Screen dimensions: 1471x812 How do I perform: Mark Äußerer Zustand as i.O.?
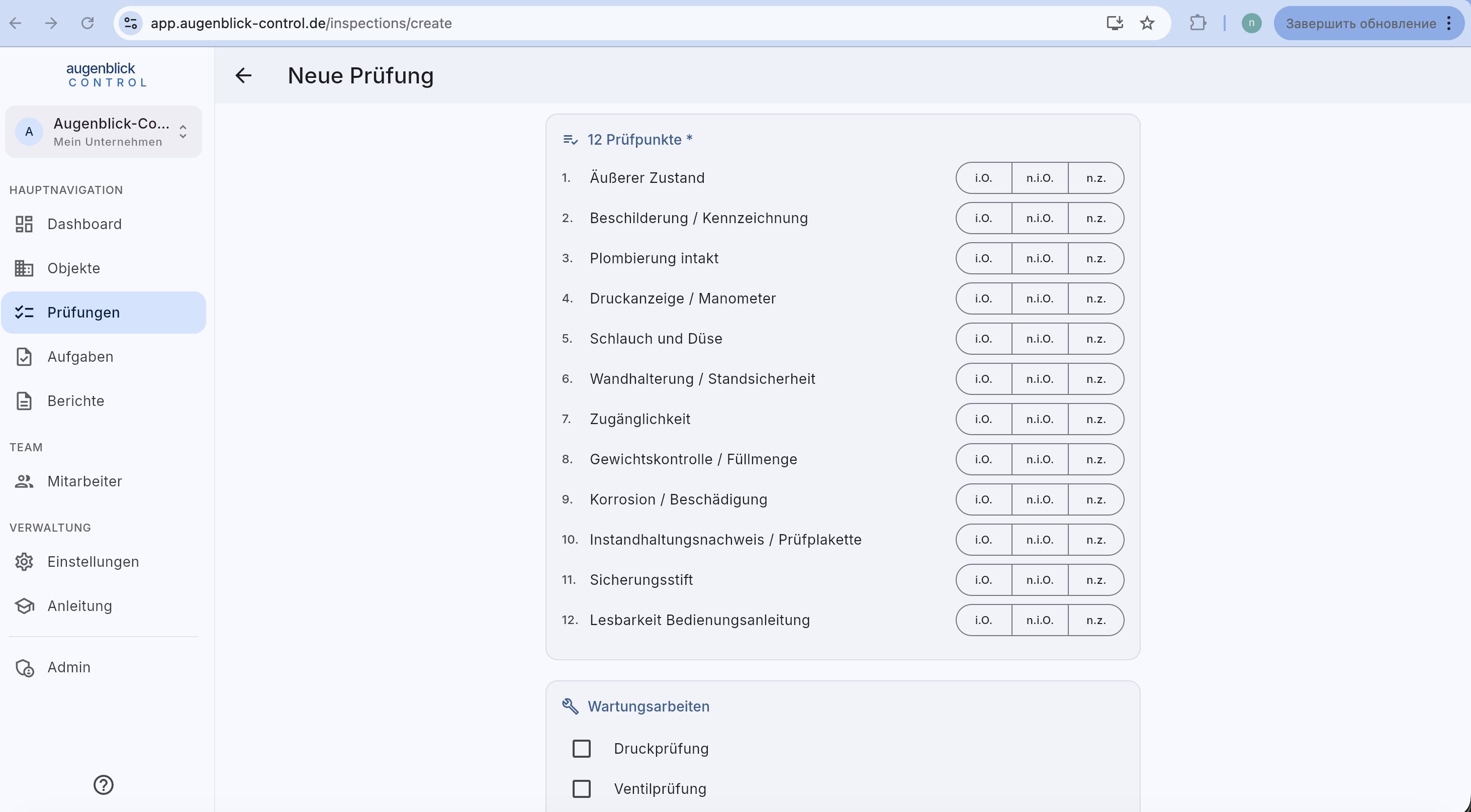point(983,178)
